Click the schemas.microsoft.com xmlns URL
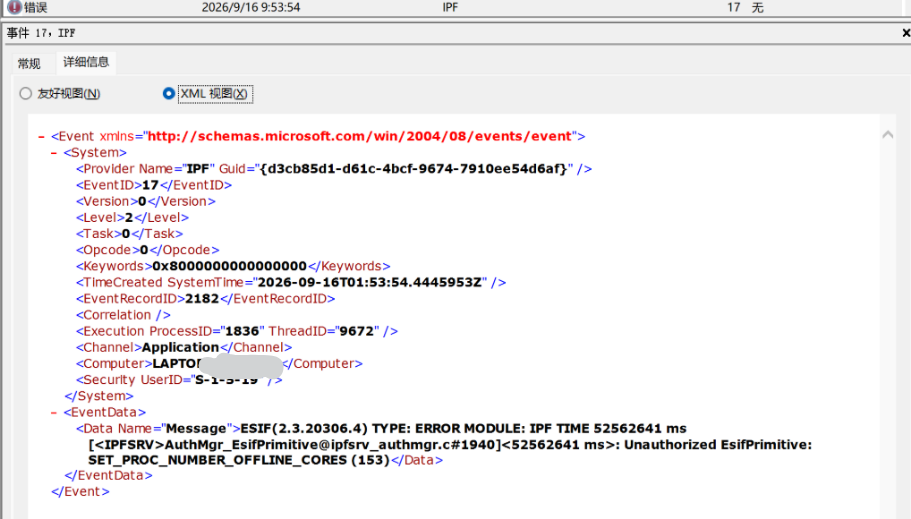Image resolution: width=911 pixels, height=519 pixels. tap(360, 136)
